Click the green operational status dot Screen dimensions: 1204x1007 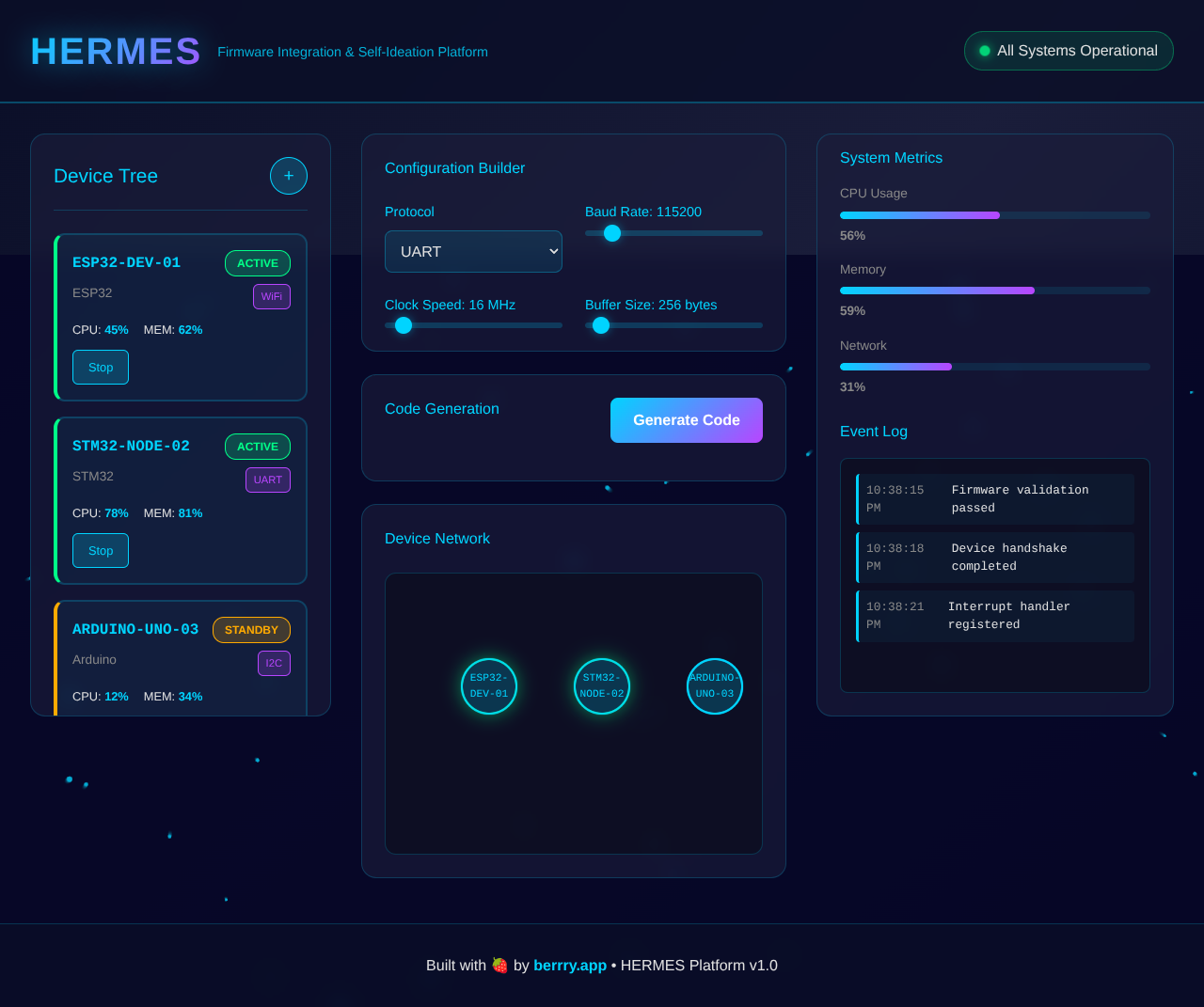984,51
